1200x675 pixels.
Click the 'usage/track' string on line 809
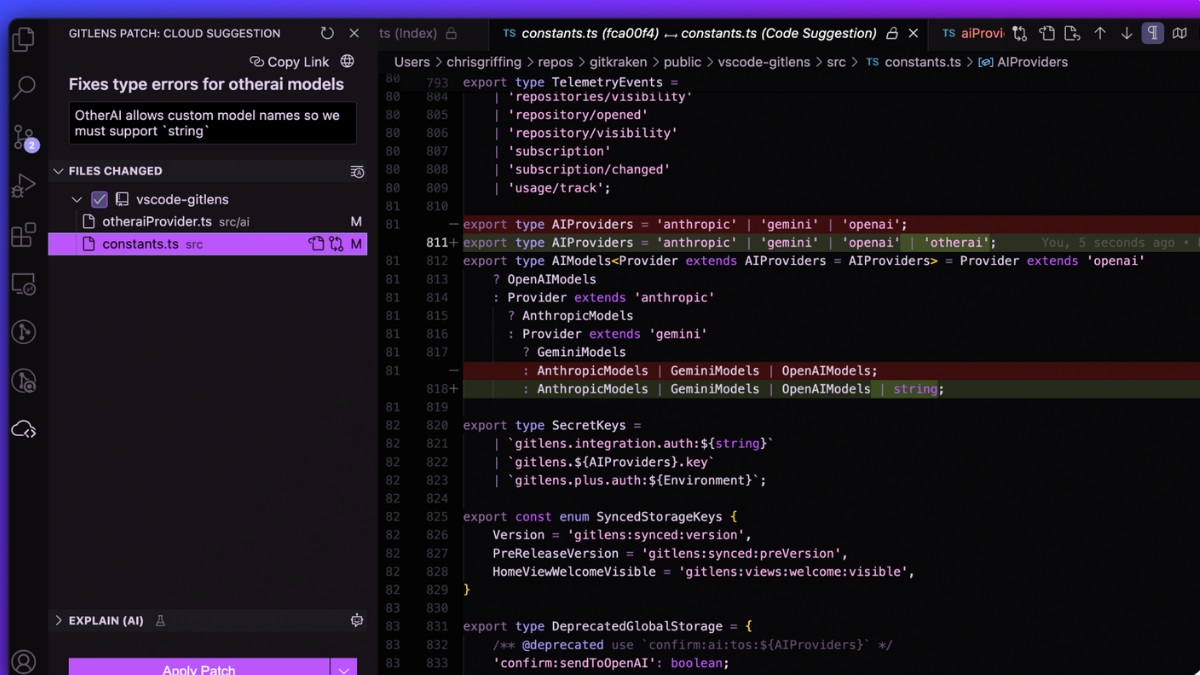(556, 188)
